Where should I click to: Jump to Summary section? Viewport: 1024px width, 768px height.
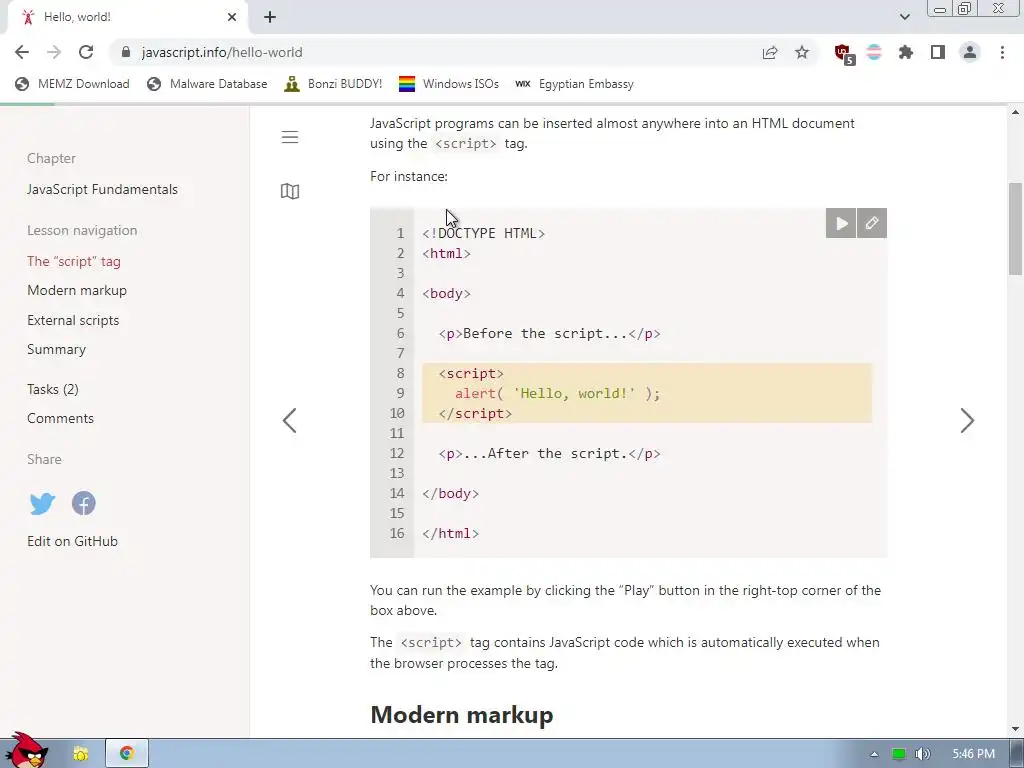pos(56,349)
